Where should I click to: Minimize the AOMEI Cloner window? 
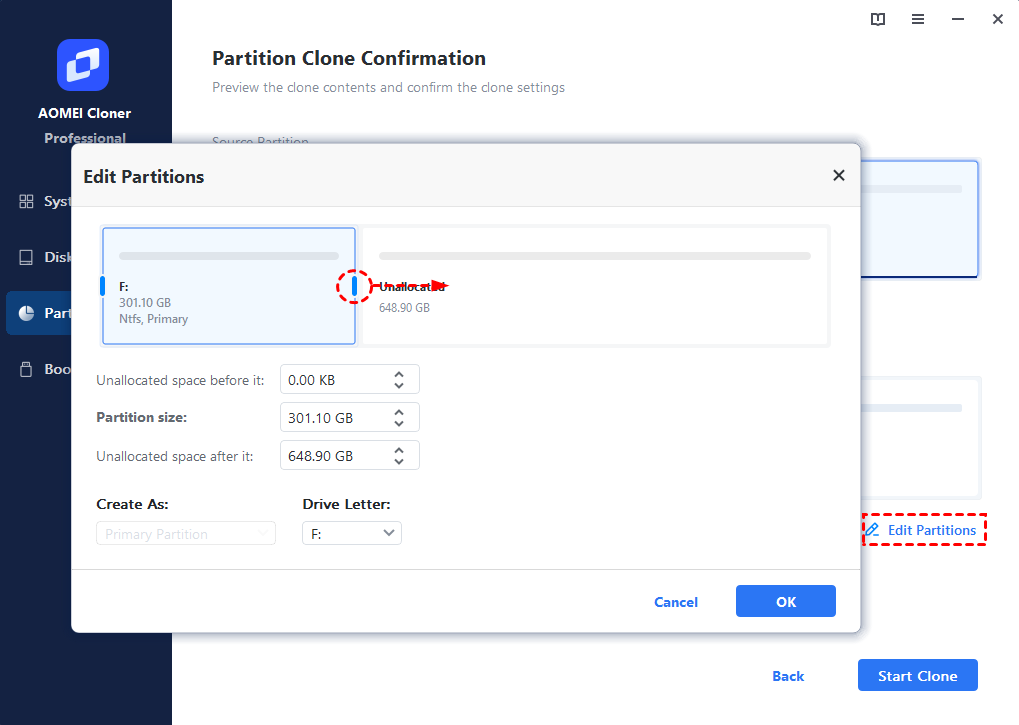pos(958,19)
